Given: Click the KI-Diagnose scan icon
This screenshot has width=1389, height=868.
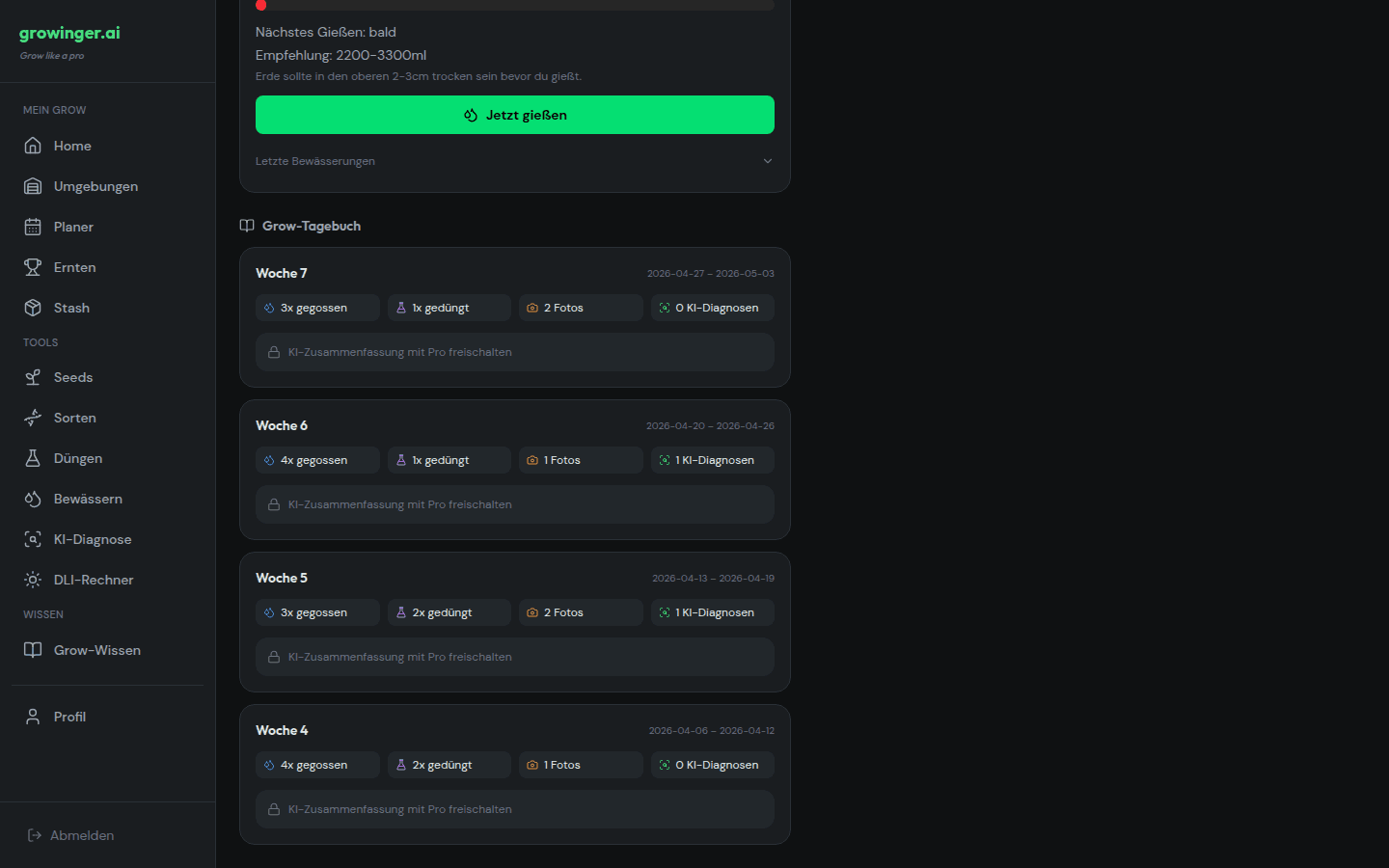Looking at the screenshot, I should (x=33, y=539).
